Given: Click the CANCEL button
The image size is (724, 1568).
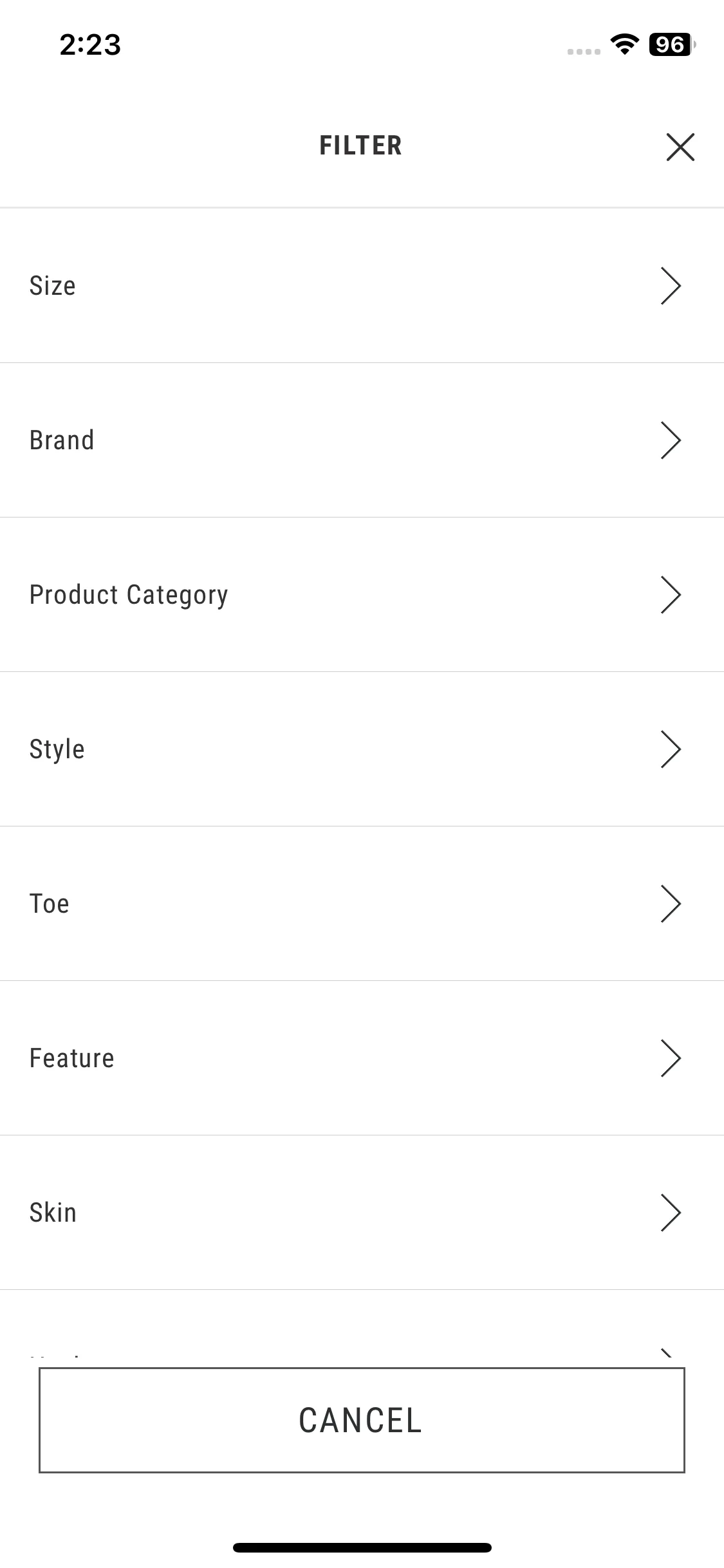Looking at the screenshot, I should click(362, 1420).
